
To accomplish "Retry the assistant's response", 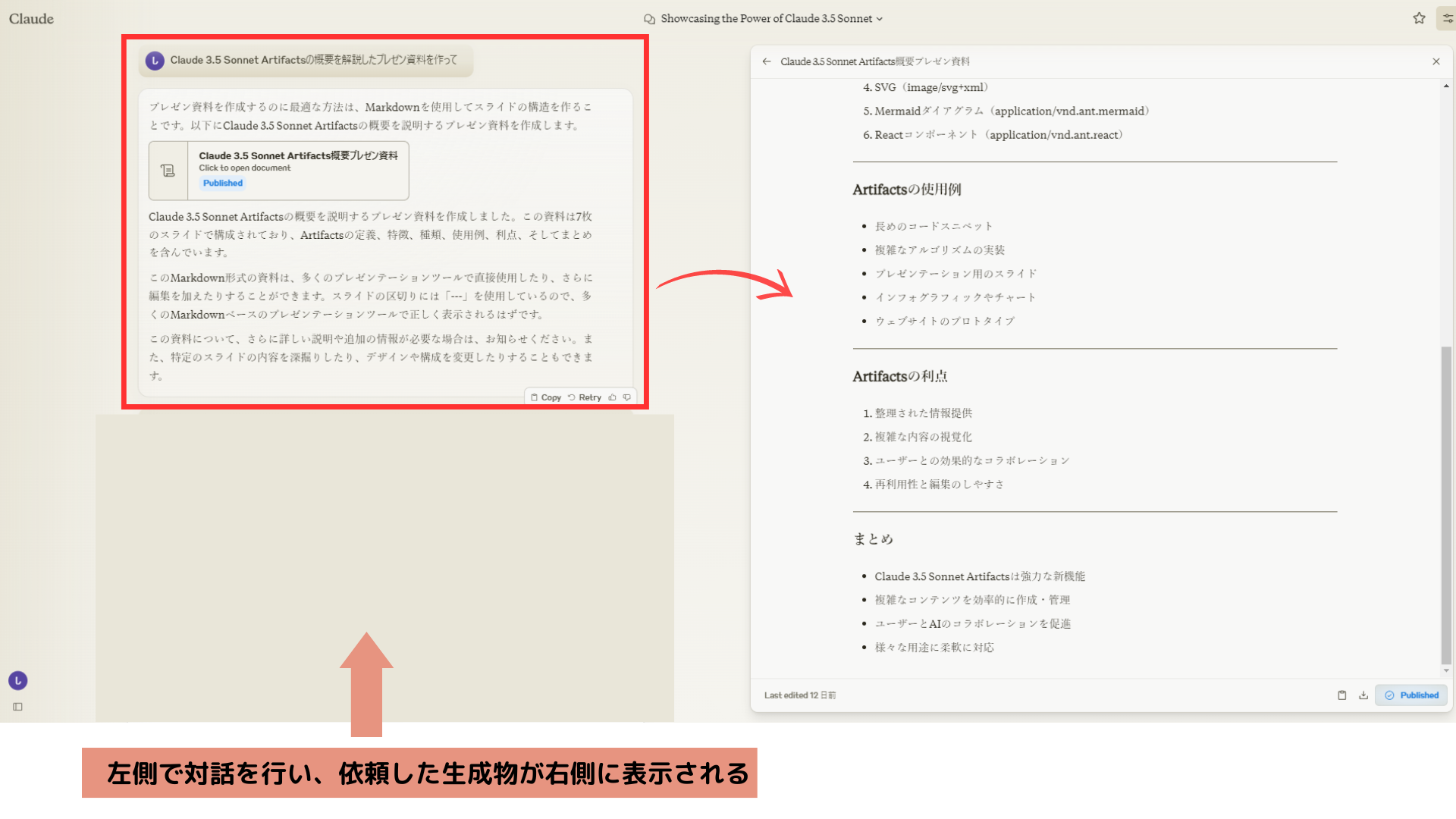I will click(x=585, y=397).
